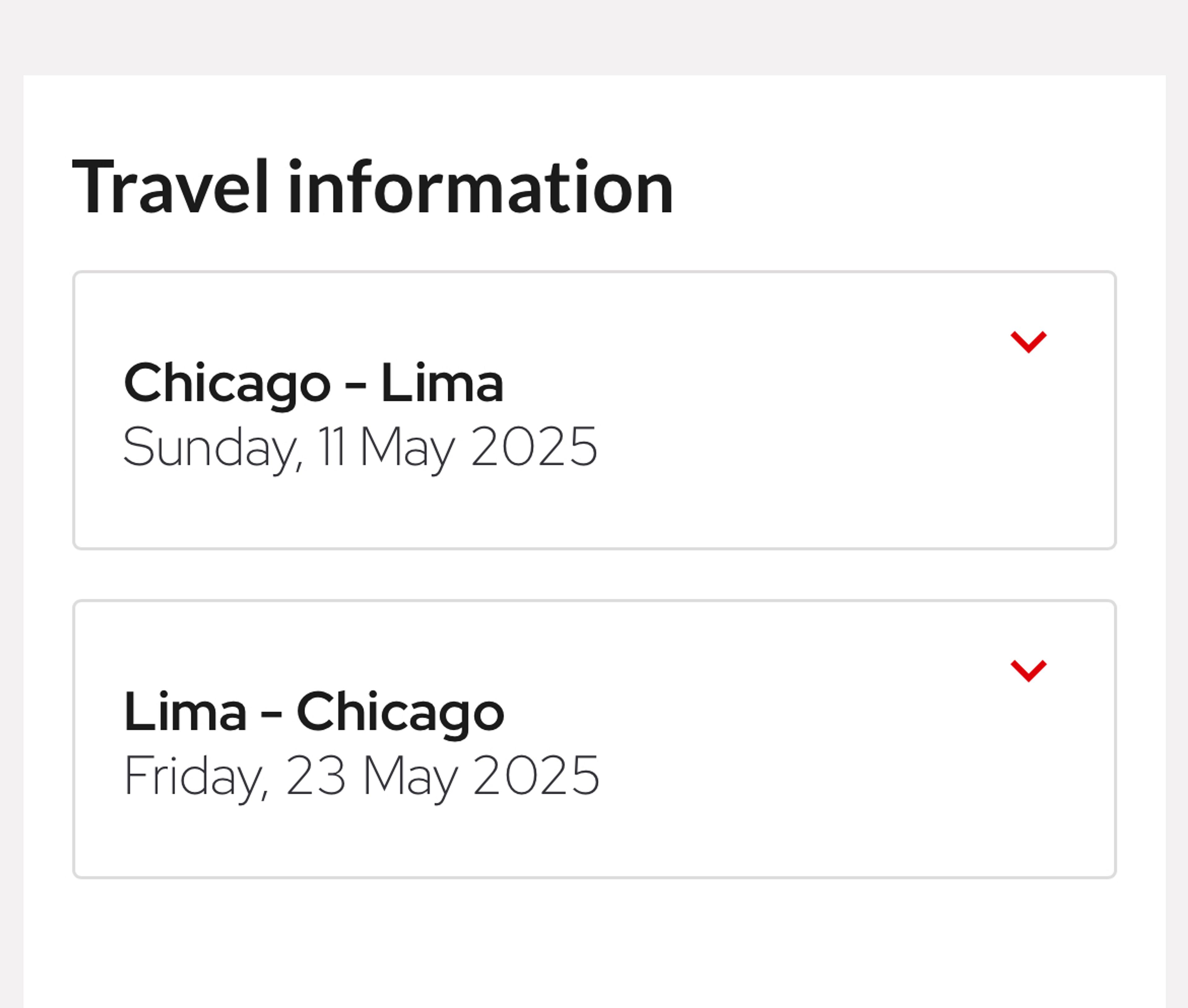Toggle the outbound Chicago – Lima accordion arrow
Screen dimensions: 1188x1008
[1028, 342]
